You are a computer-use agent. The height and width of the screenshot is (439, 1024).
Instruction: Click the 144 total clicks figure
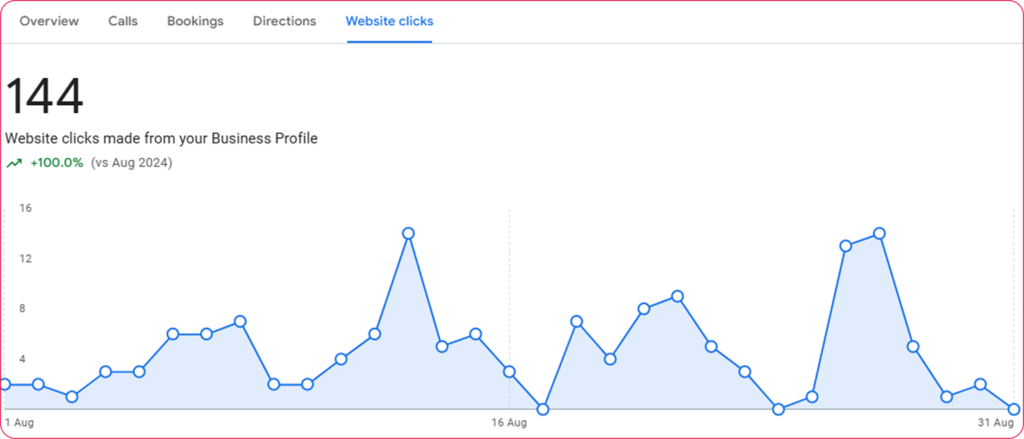point(45,97)
